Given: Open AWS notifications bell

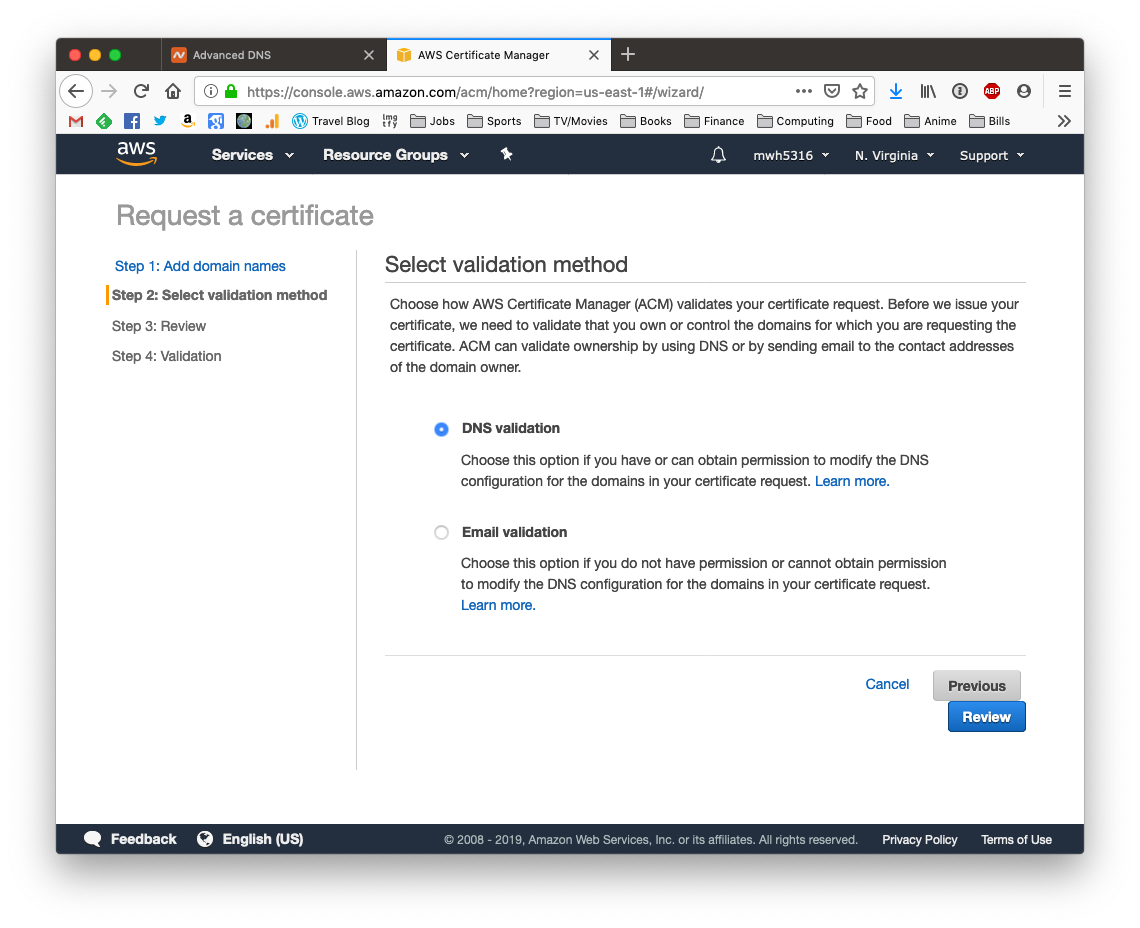Looking at the screenshot, I should (718, 155).
